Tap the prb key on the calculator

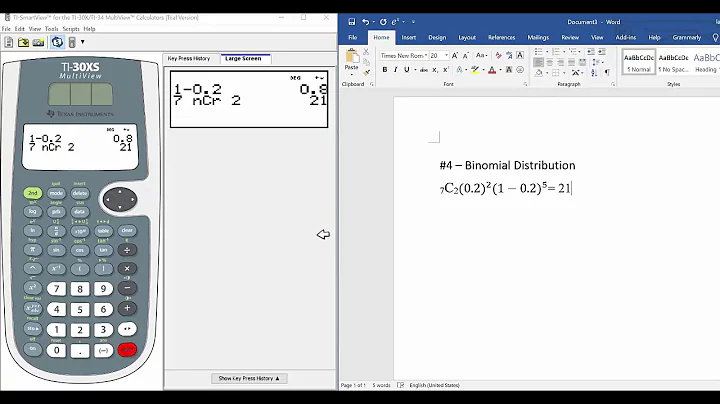point(56,212)
